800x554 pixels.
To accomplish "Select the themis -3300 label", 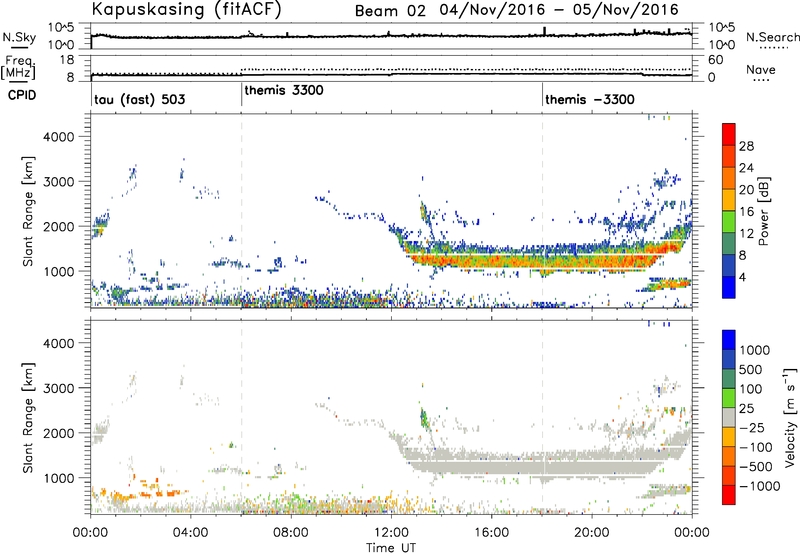I will pos(590,99).
